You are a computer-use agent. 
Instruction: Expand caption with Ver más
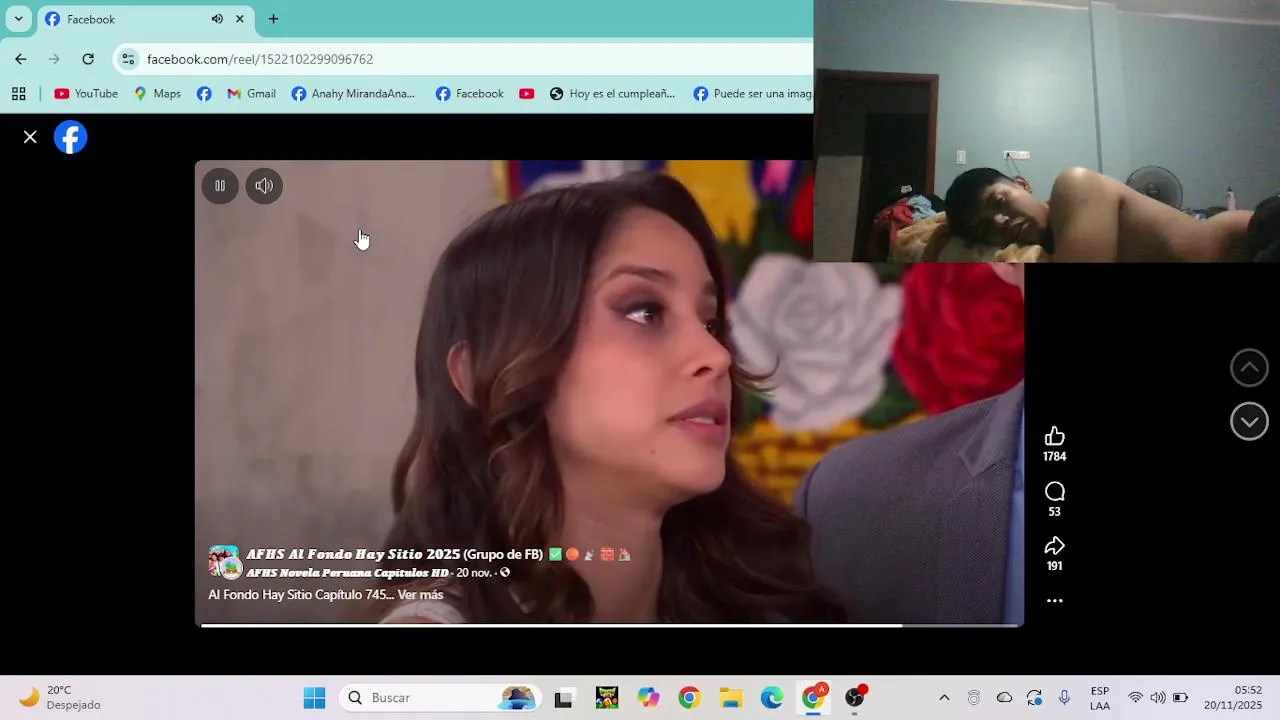420,595
